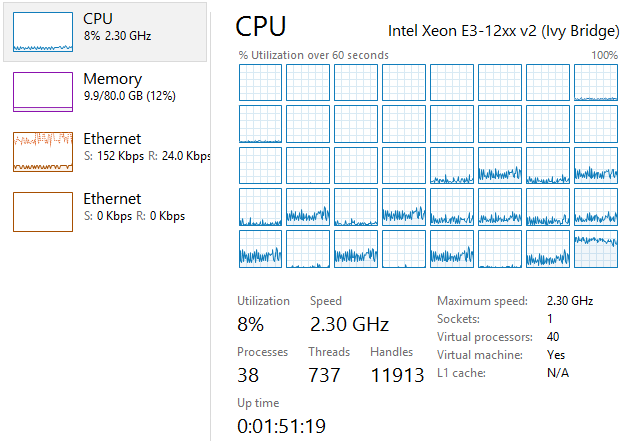
Task: Click the last processor graph in third row
Action: (x=596, y=165)
